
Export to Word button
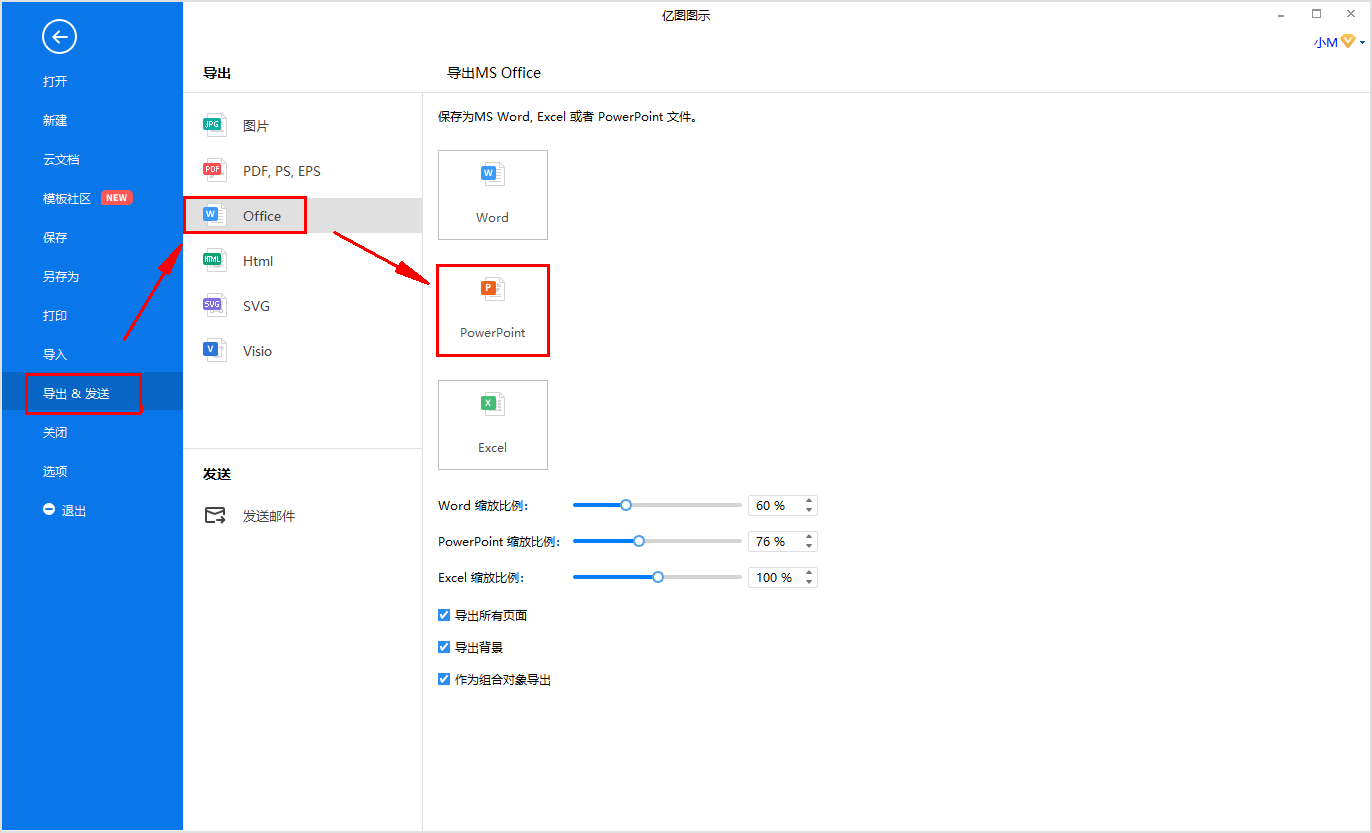point(493,195)
